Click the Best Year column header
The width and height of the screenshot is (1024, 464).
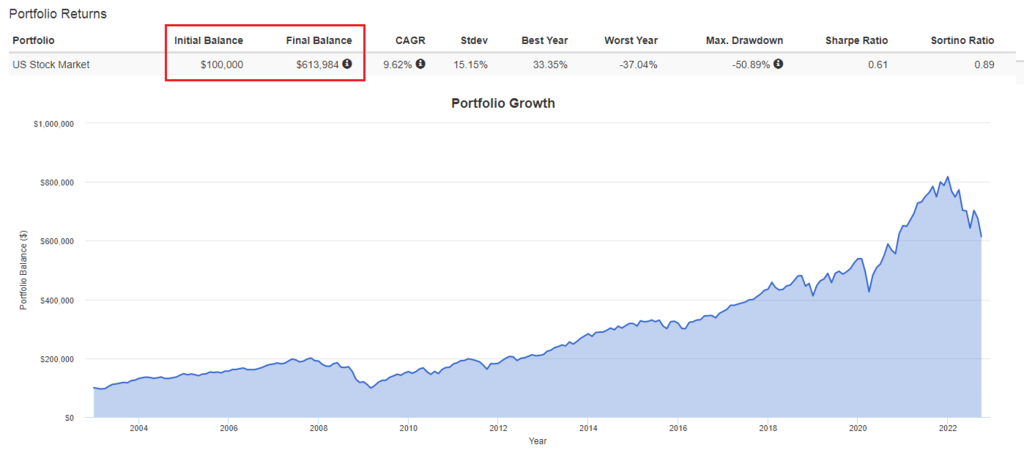(545, 41)
